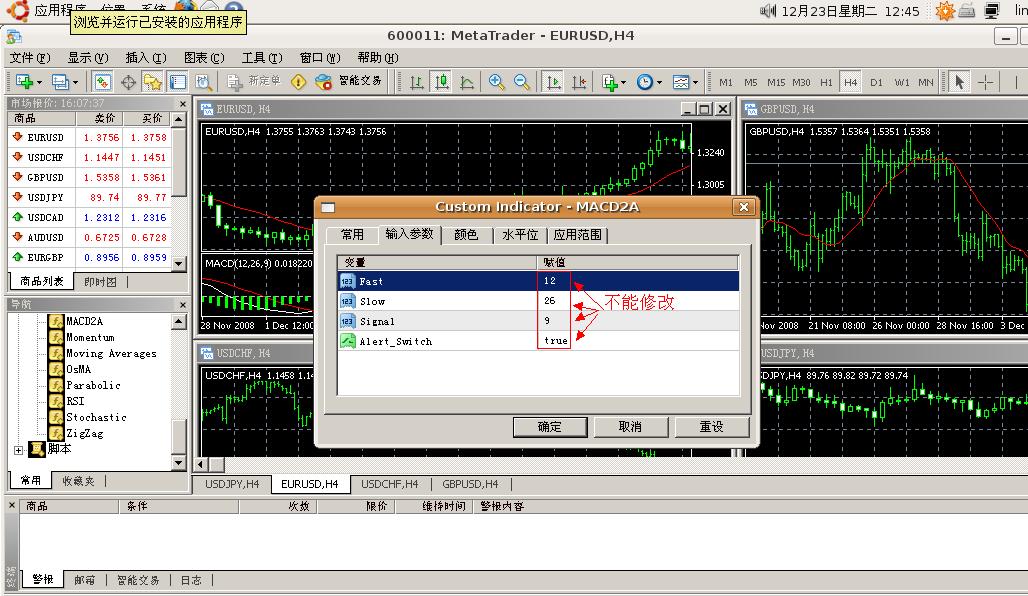Open the 工具 (Tools) menu
This screenshot has height=596, width=1028.
coord(262,58)
